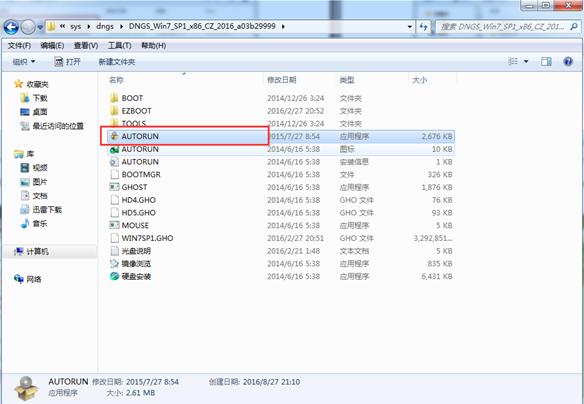Expand the arrow after the sys breadcrumb
This screenshot has height=404, width=584.
click(89, 26)
